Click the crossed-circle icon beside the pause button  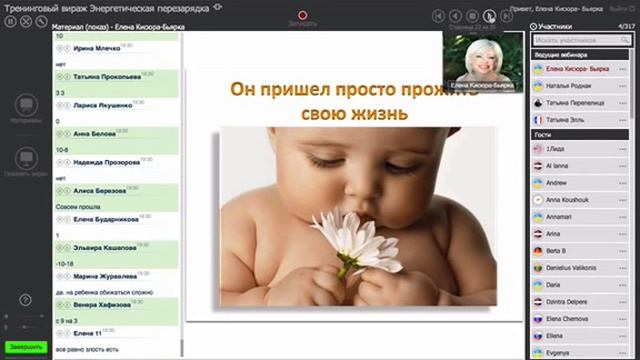pyautogui.click(x=26, y=21)
